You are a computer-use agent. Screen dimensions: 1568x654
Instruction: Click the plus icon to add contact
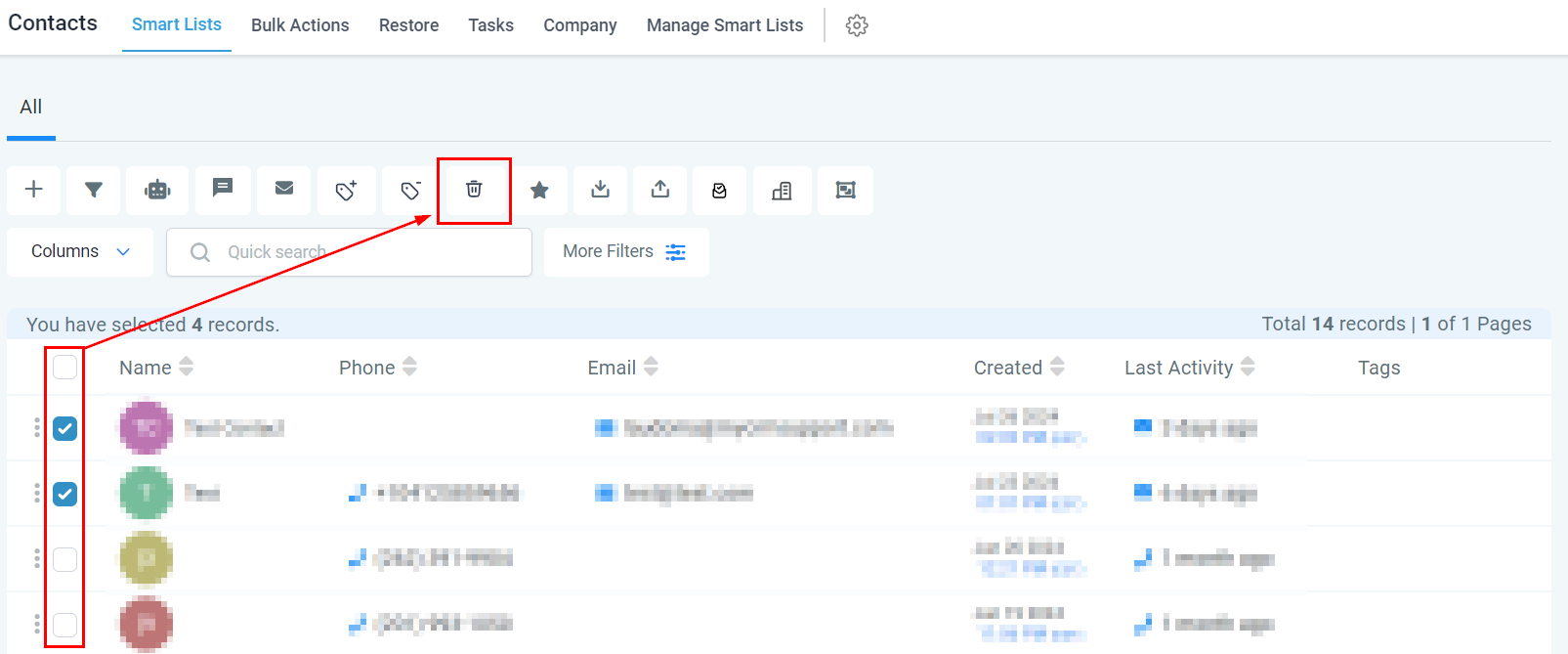pos(34,190)
